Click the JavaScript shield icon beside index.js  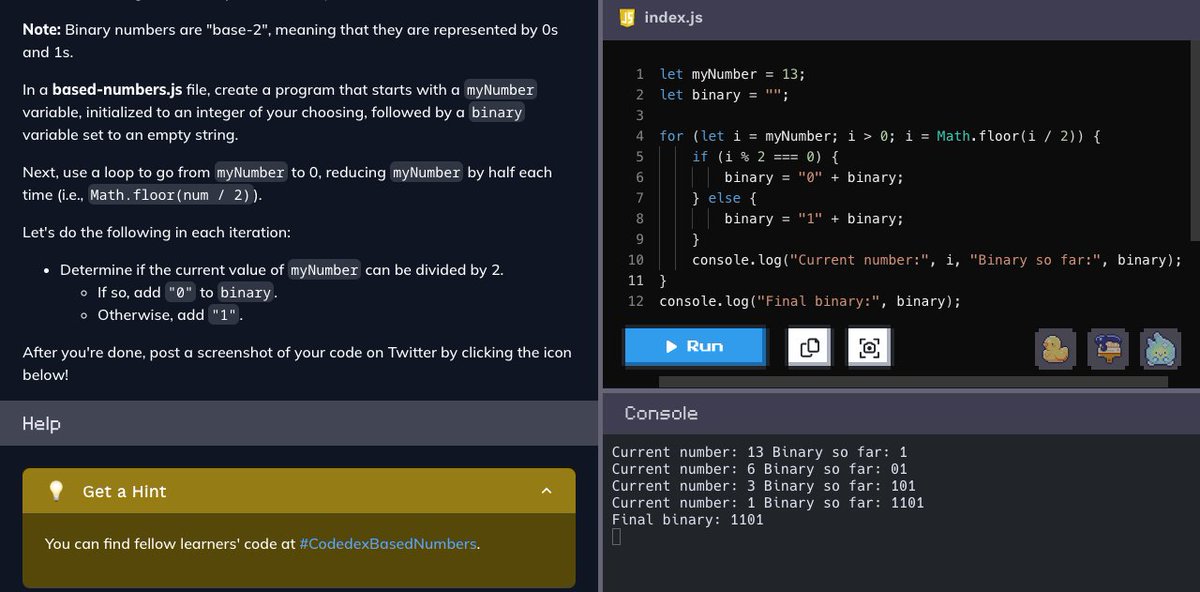(x=627, y=17)
